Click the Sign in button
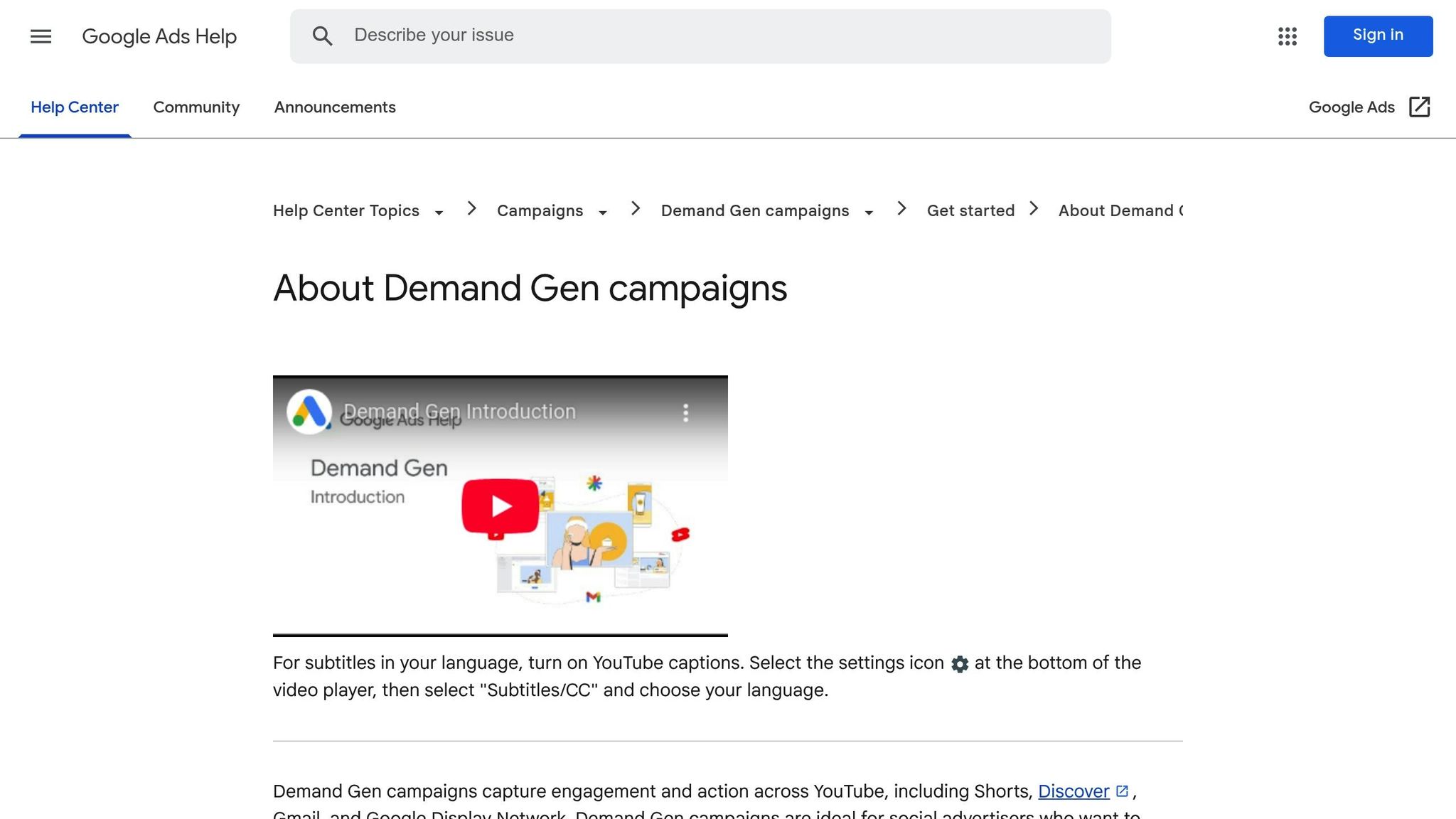The image size is (1456, 819). [x=1377, y=36]
